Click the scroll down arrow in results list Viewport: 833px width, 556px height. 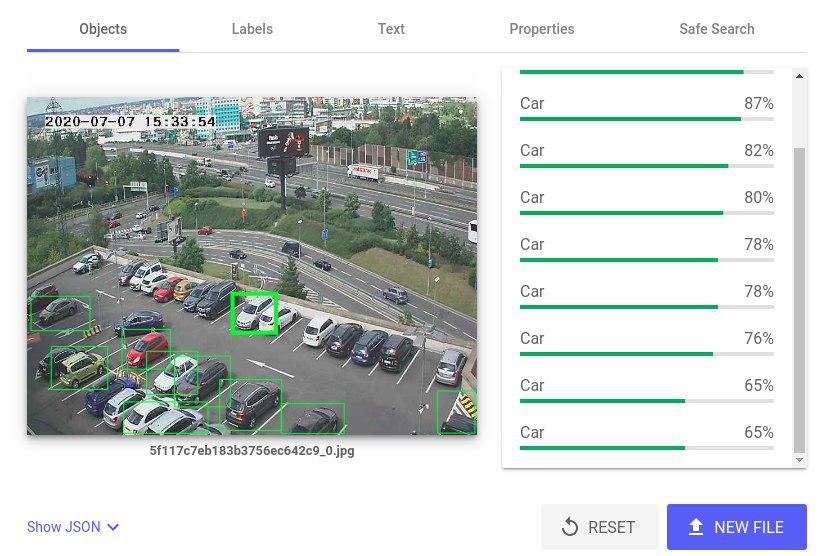[799, 460]
